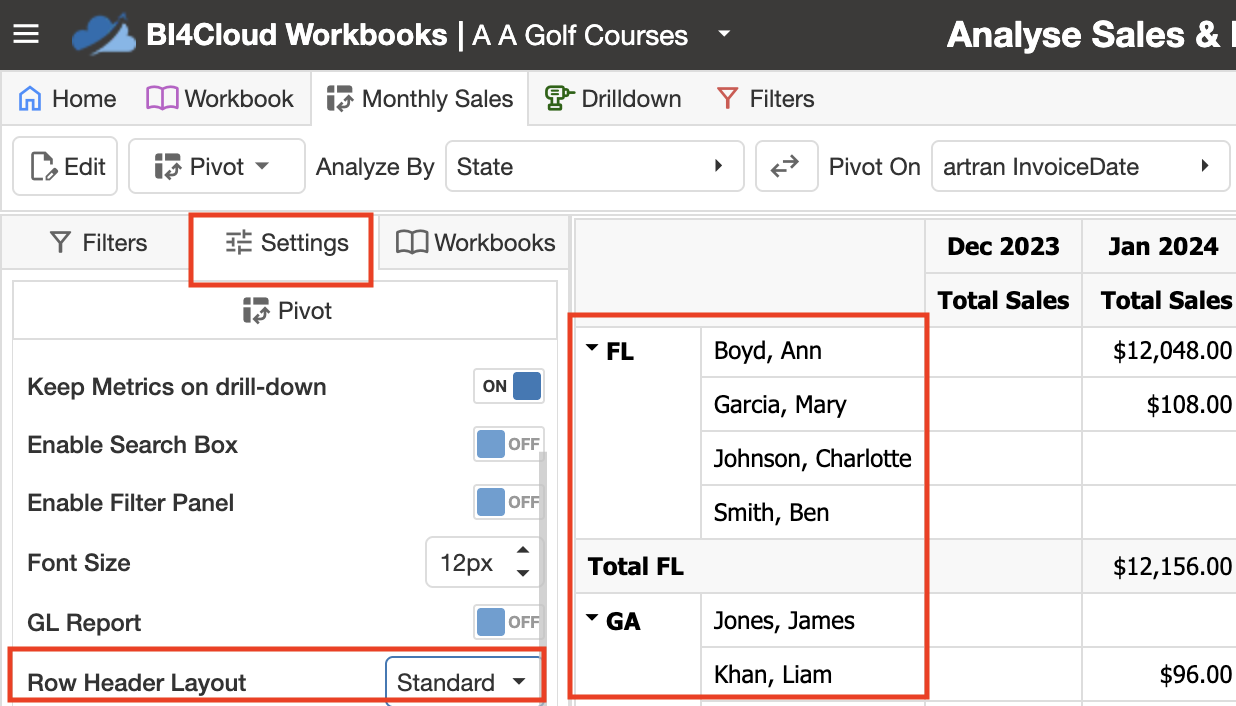Turn on the GL Report toggle
This screenshot has width=1236, height=706.
(509, 622)
